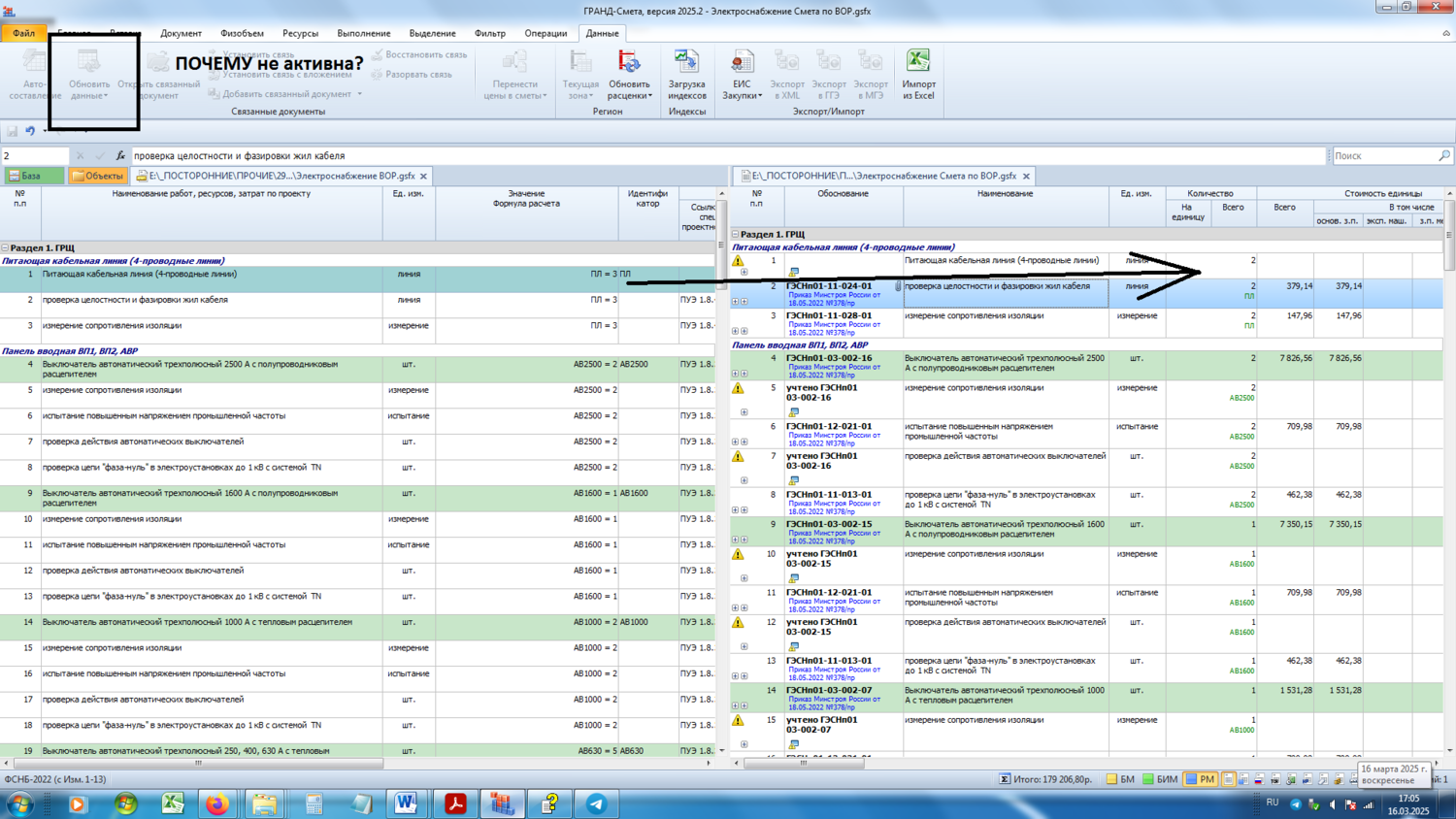Toggle the БИМ mode in status bar
1456x819 pixels.
tap(1160, 779)
